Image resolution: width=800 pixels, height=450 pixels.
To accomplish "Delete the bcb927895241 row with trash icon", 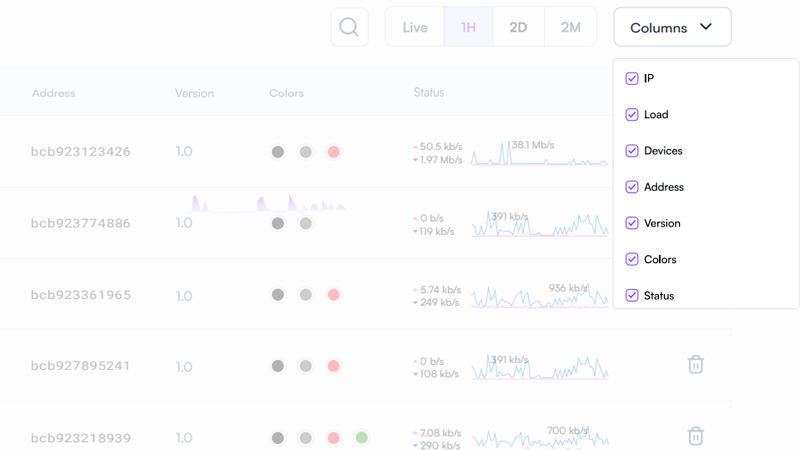I will pyautogui.click(x=695, y=365).
